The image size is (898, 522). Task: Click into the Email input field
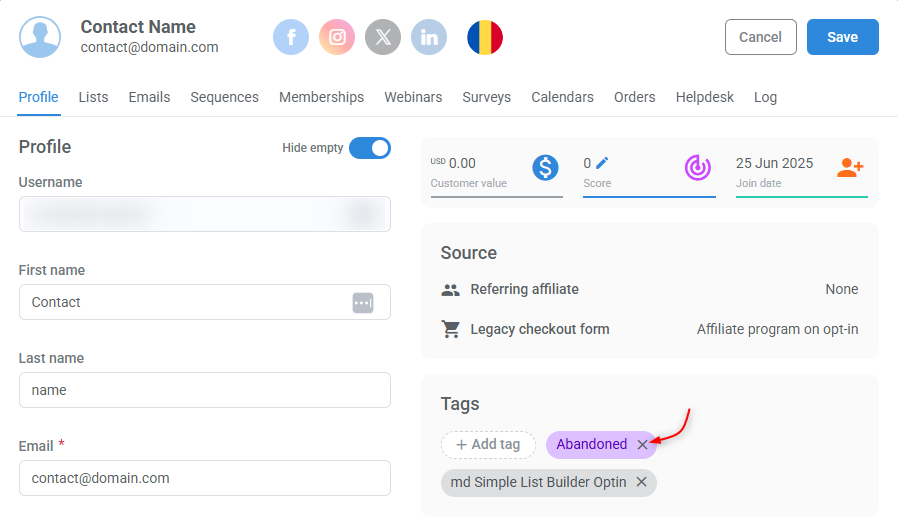205,478
